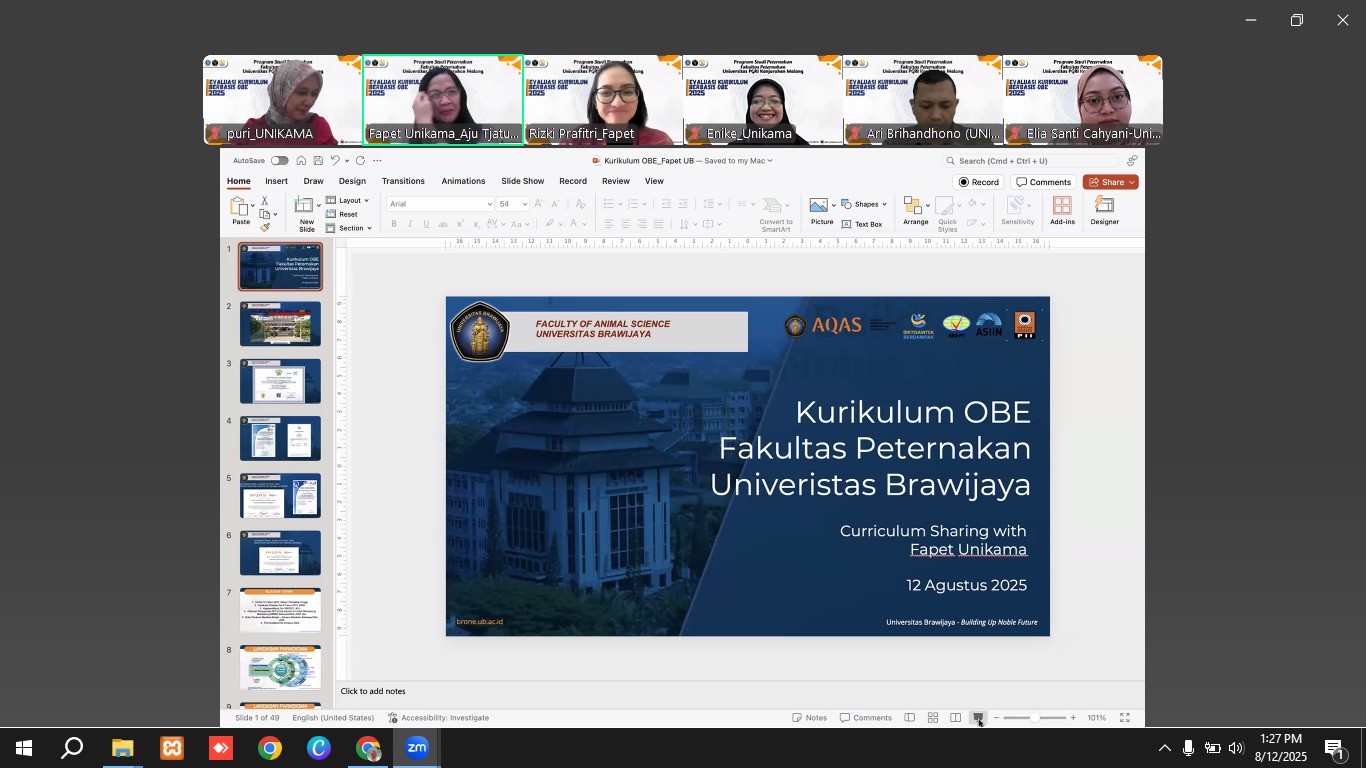
Task: Click the Undo arrow icon
Action: pyautogui.click(x=336, y=161)
